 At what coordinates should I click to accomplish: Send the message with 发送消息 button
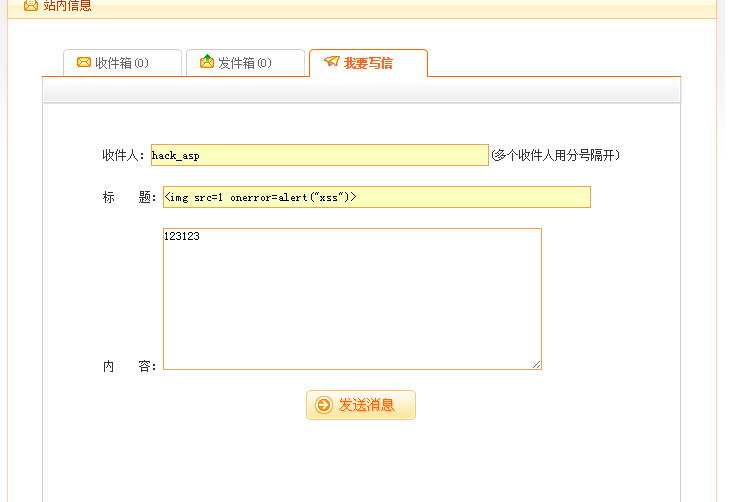(361, 405)
